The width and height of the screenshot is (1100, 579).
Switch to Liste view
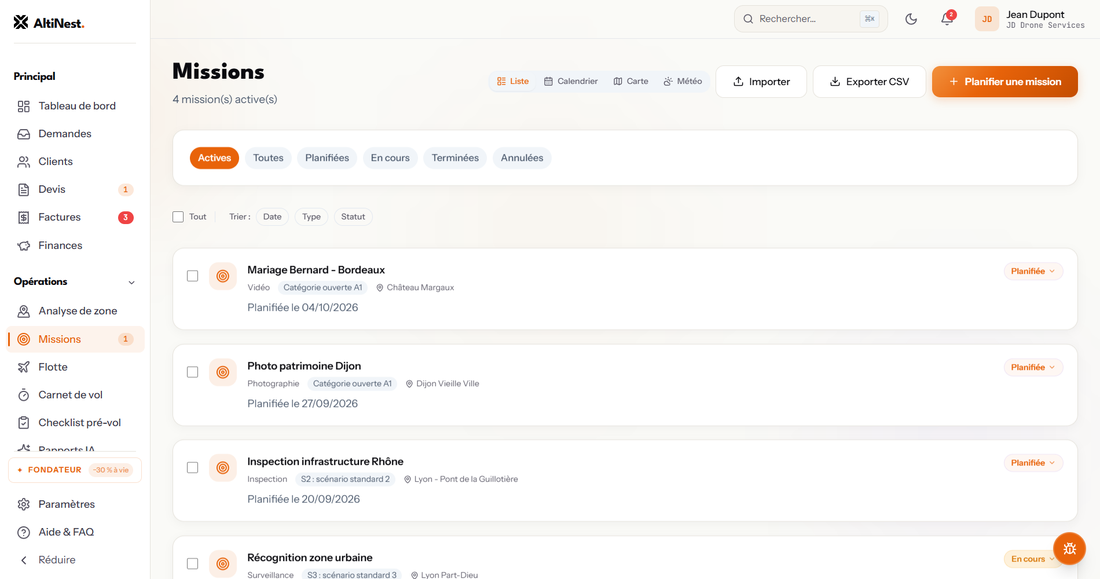point(513,81)
